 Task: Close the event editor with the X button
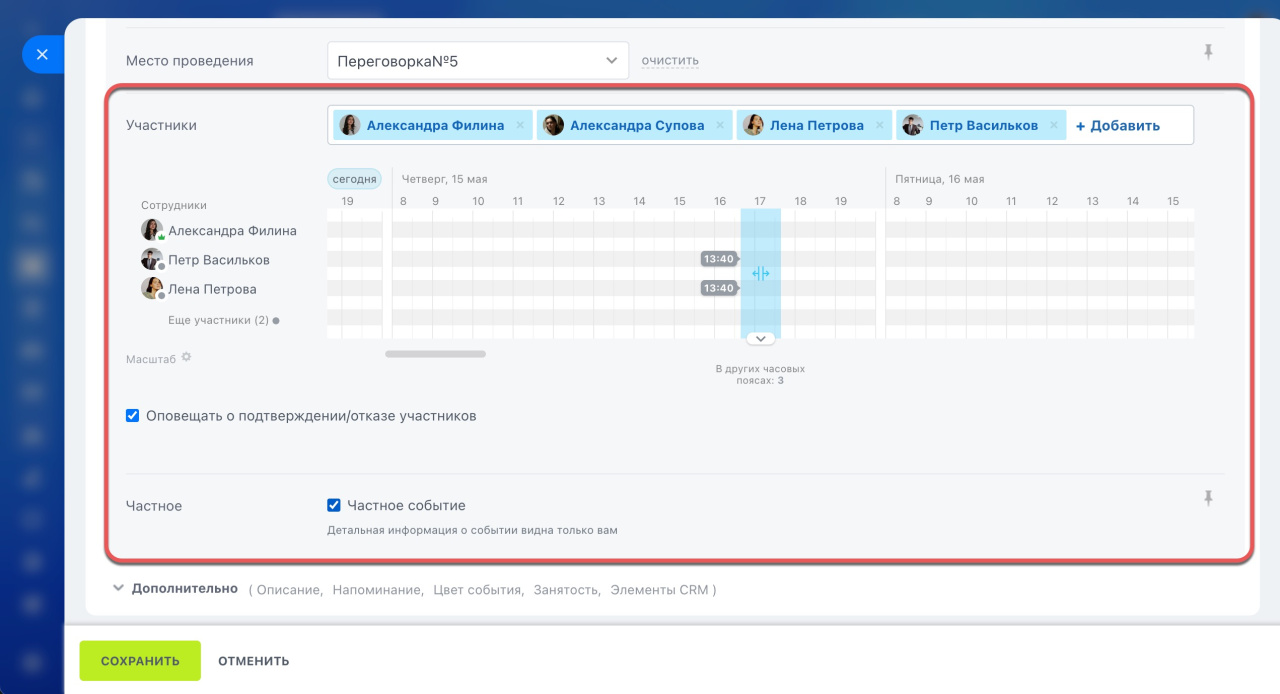42,55
